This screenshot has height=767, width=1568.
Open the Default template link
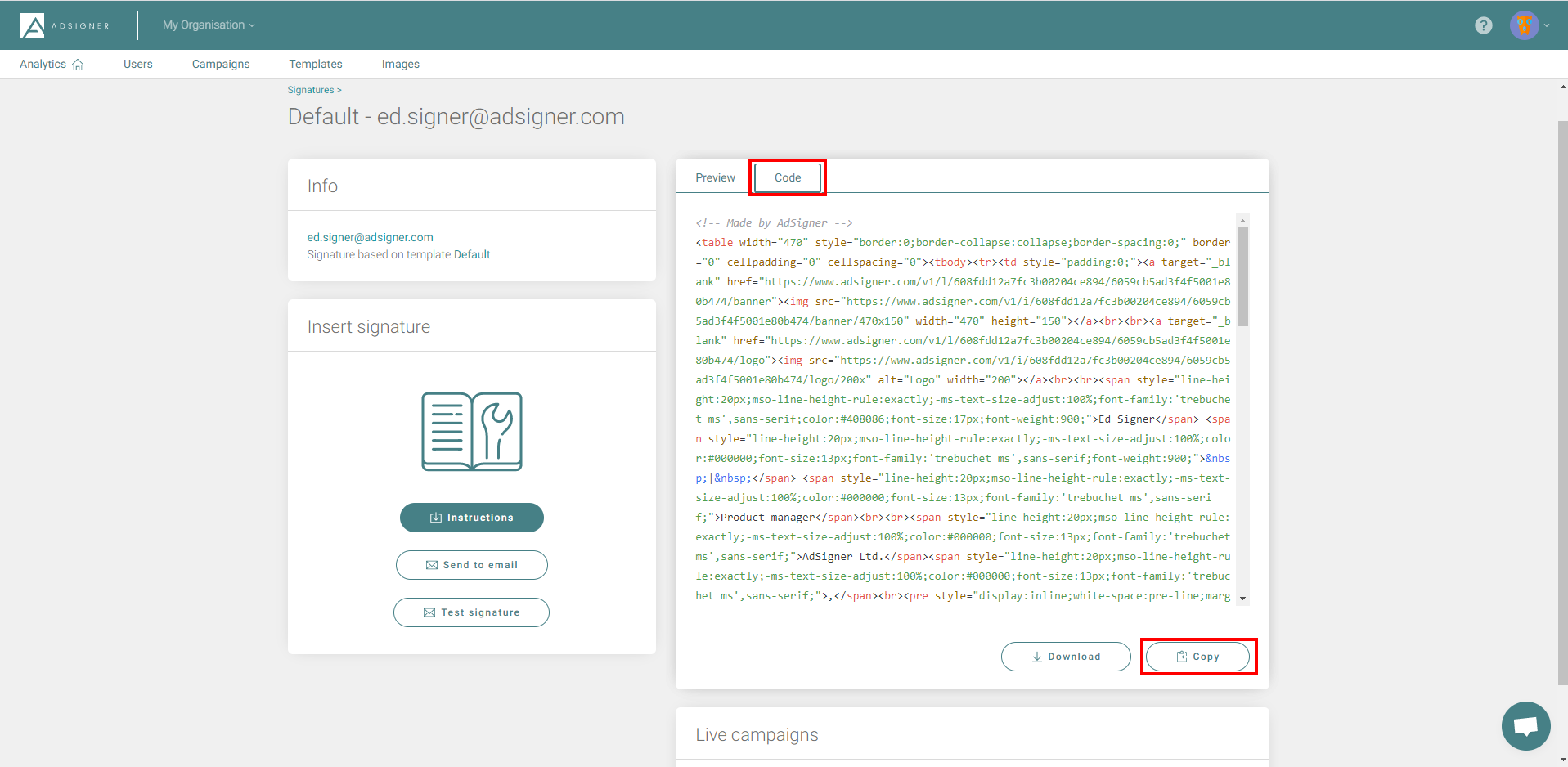point(472,254)
